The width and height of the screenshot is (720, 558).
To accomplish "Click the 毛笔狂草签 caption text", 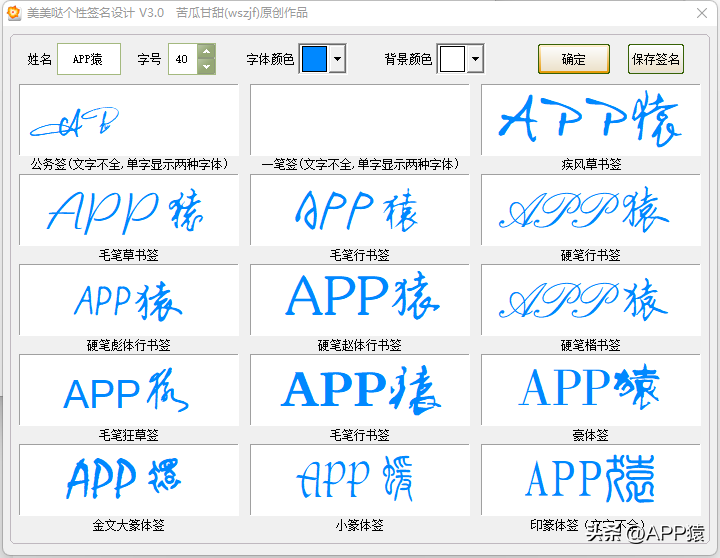I will [129, 435].
